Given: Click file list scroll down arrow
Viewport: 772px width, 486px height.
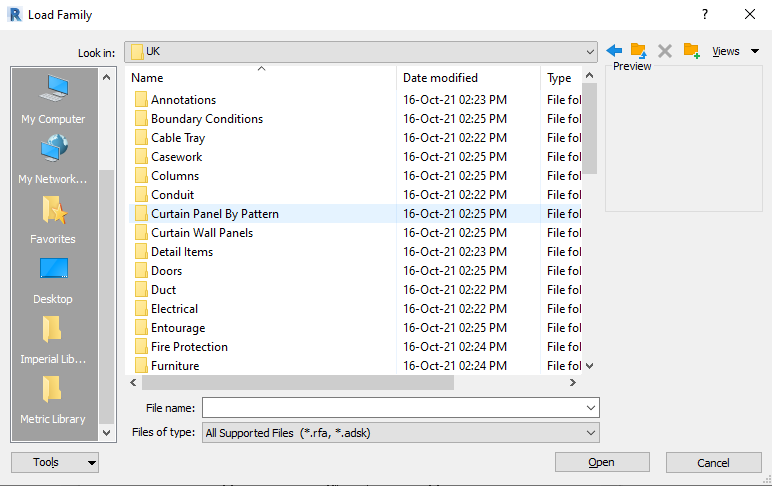Looking at the screenshot, I should click(x=589, y=366).
